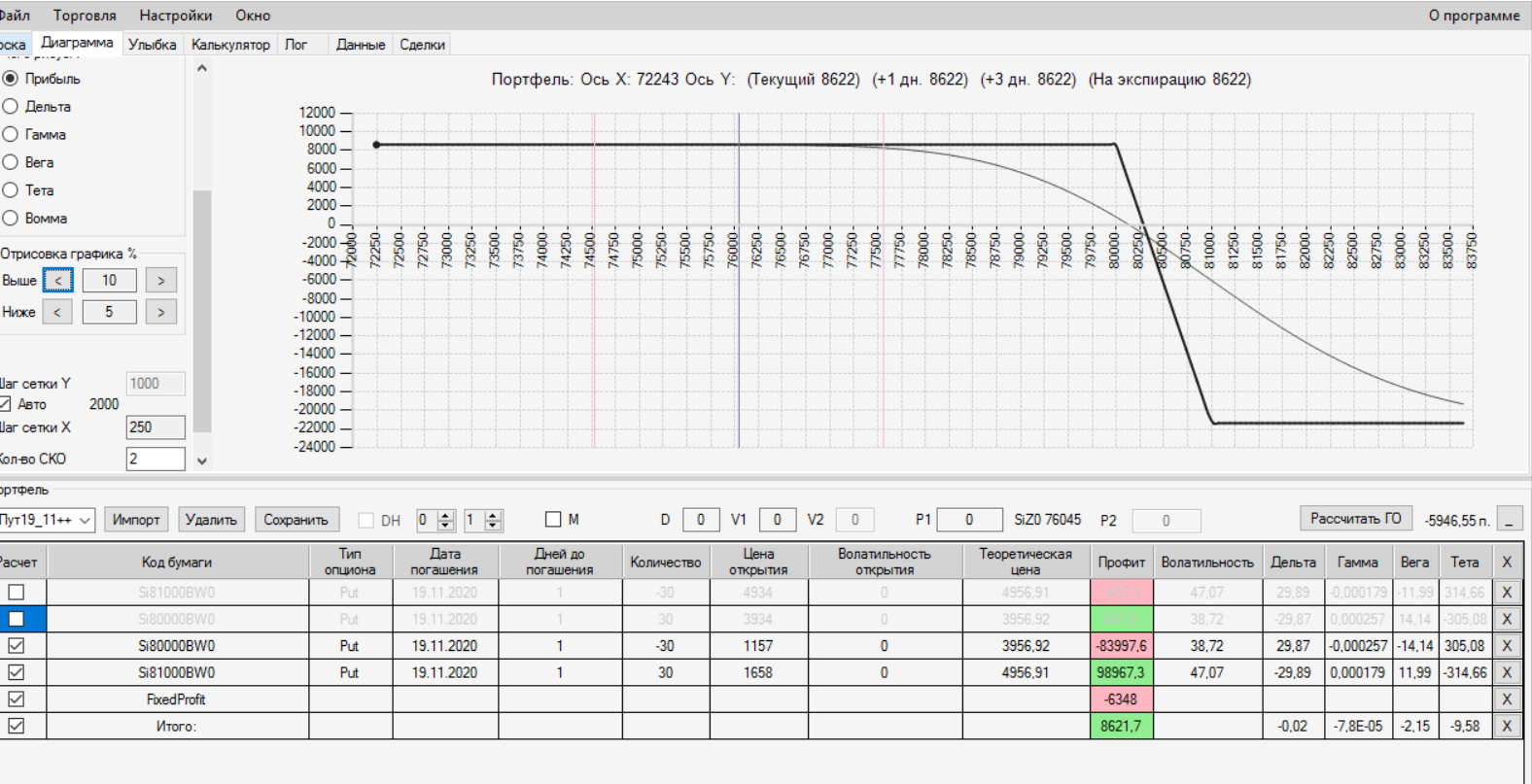Click the underscore button next to -5946,55 п.

(1510, 520)
